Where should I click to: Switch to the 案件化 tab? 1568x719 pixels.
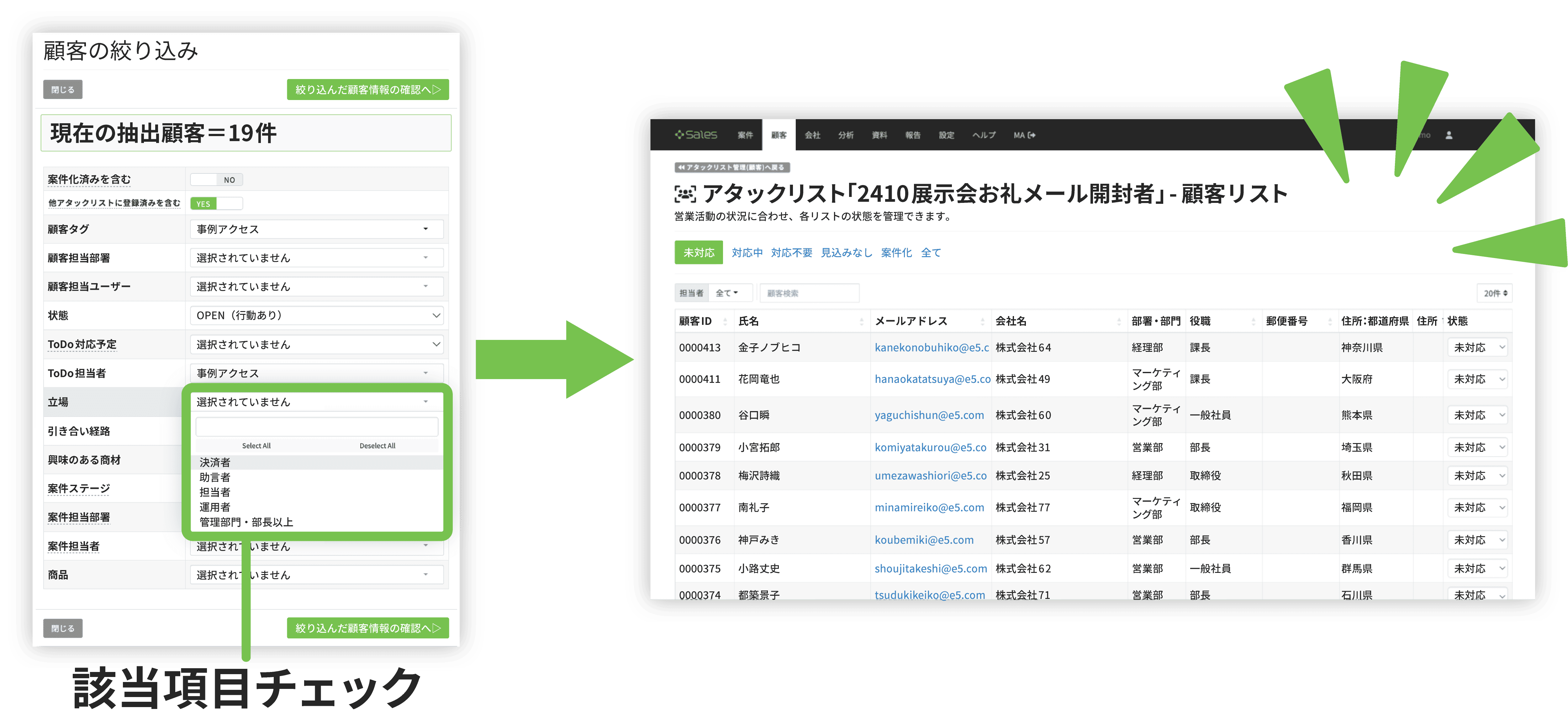pos(896,253)
